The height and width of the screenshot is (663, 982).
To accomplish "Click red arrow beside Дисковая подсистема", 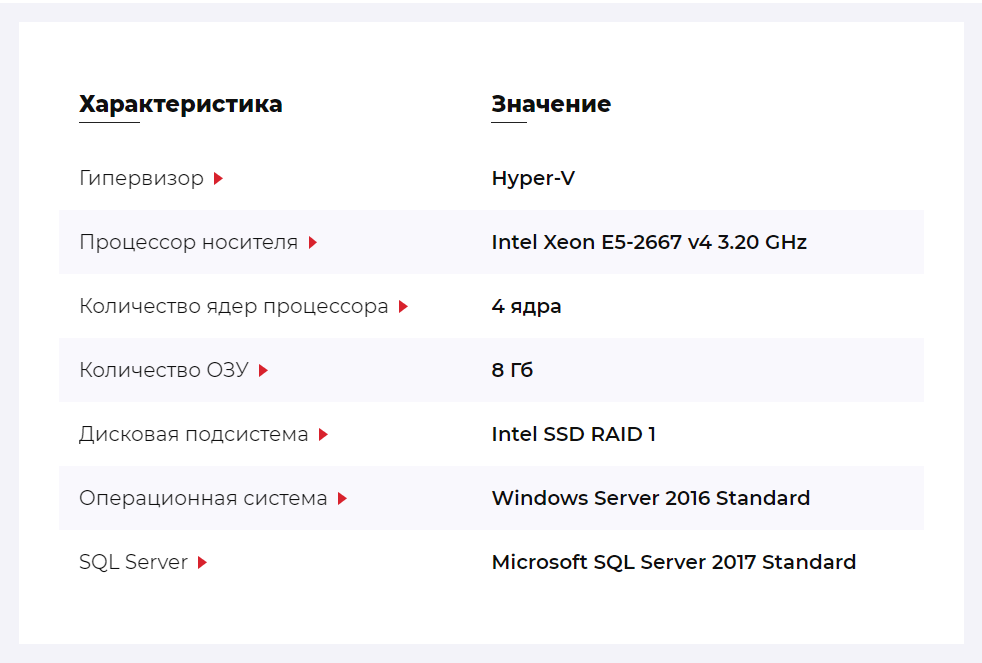I will [x=323, y=434].
